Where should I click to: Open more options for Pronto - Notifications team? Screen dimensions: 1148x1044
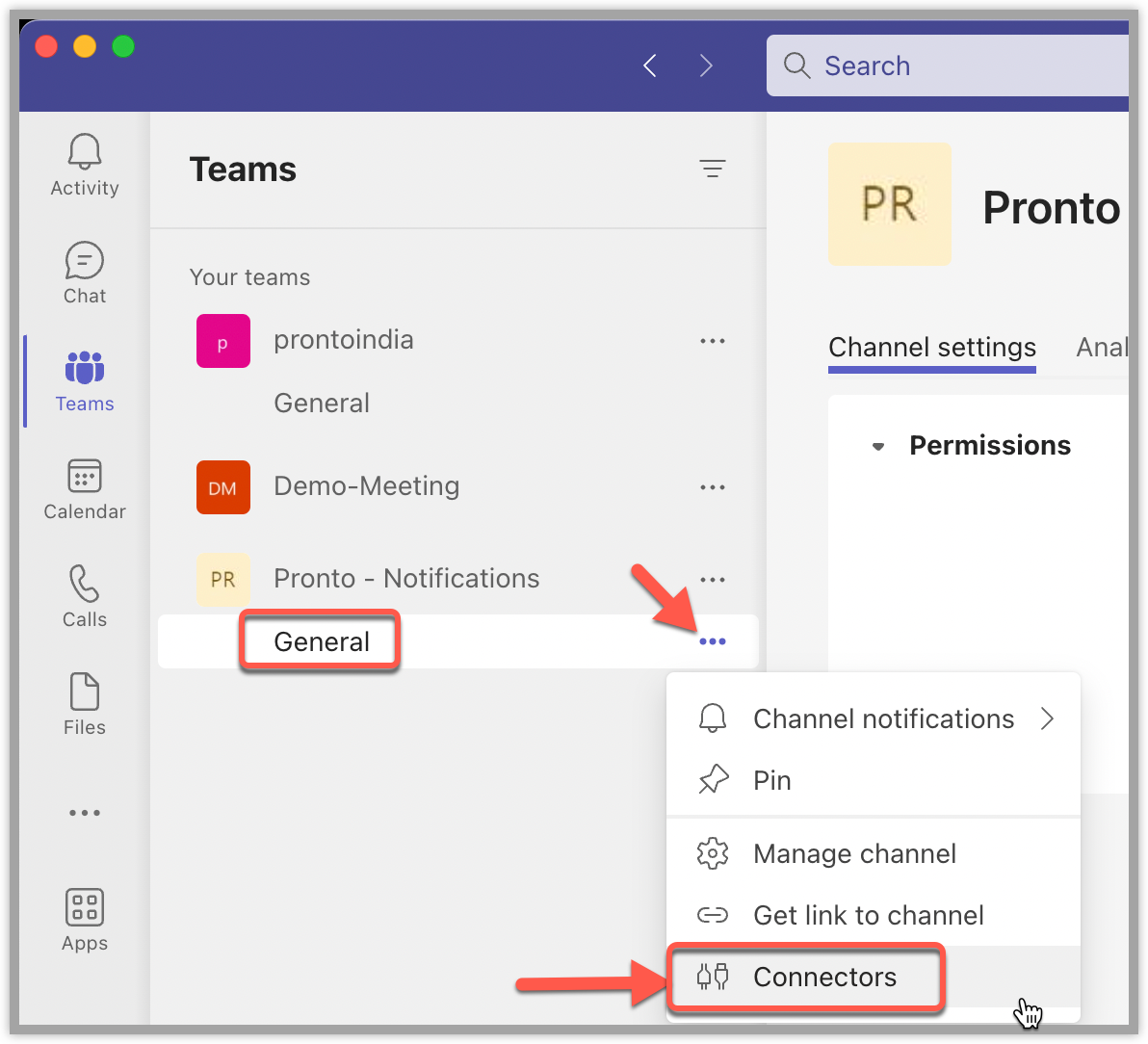pyautogui.click(x=713, y=580)
